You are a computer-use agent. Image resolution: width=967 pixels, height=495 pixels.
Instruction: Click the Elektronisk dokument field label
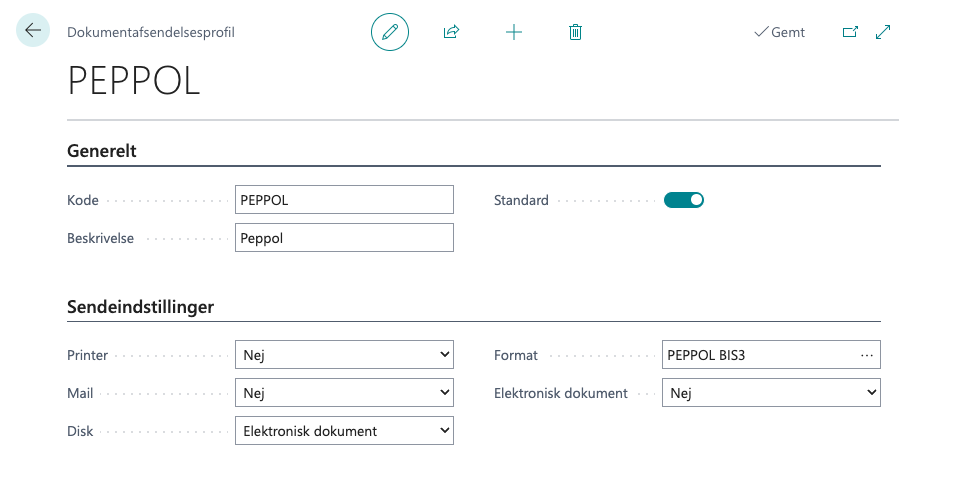561,393
